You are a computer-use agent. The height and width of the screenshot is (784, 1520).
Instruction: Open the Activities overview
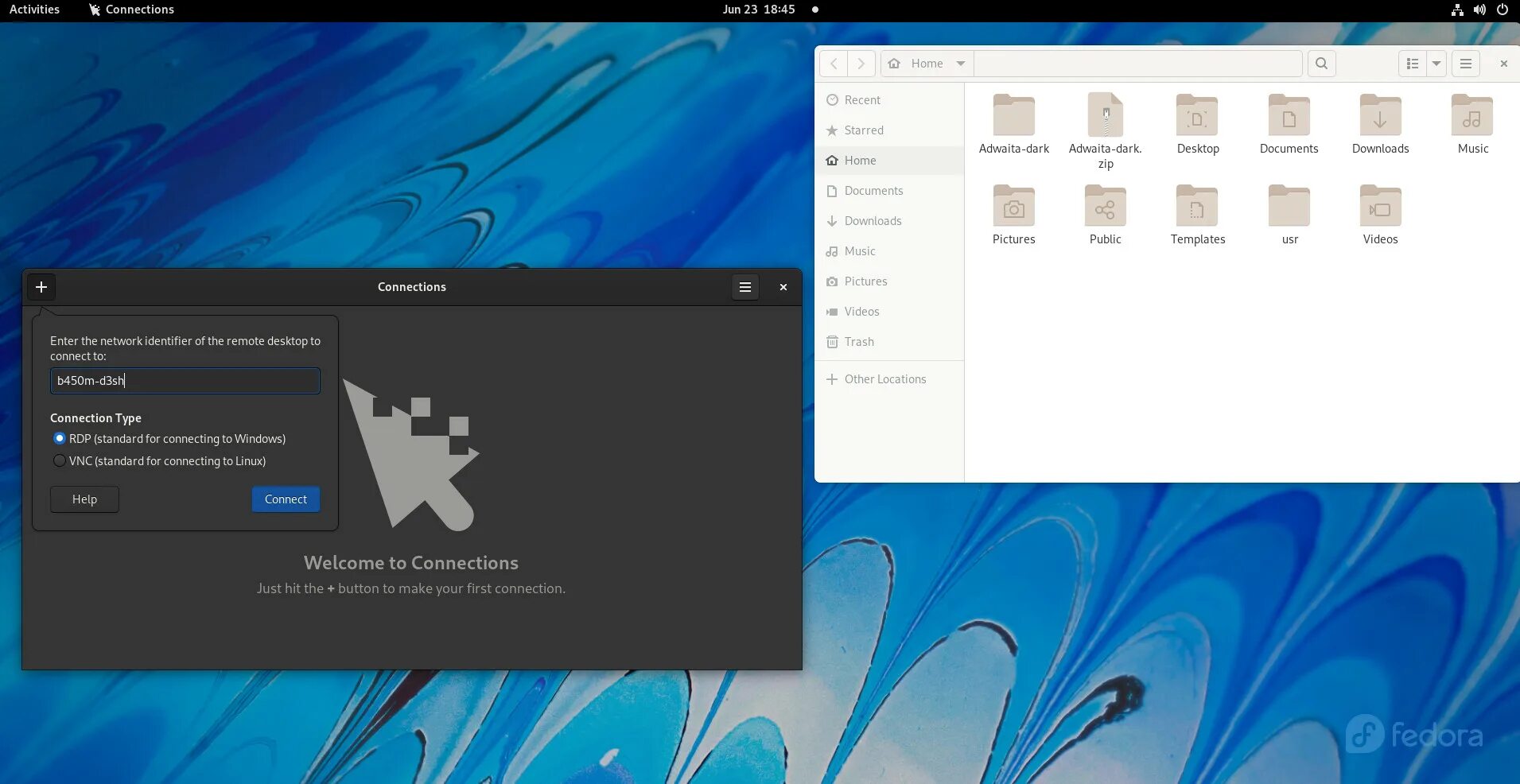click(x=34, y=10)
